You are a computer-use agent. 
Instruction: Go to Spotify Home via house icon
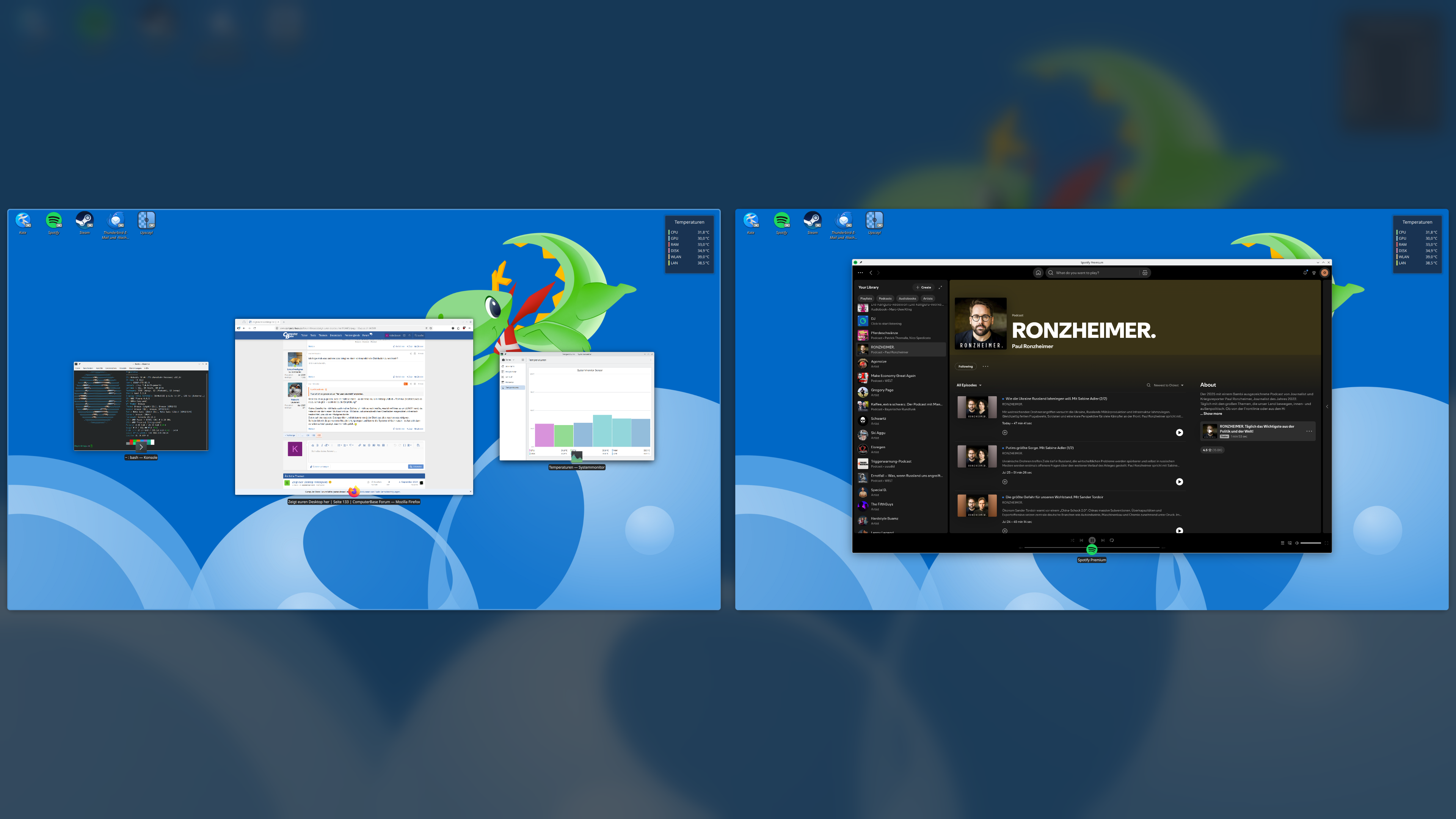[1038, 273]
